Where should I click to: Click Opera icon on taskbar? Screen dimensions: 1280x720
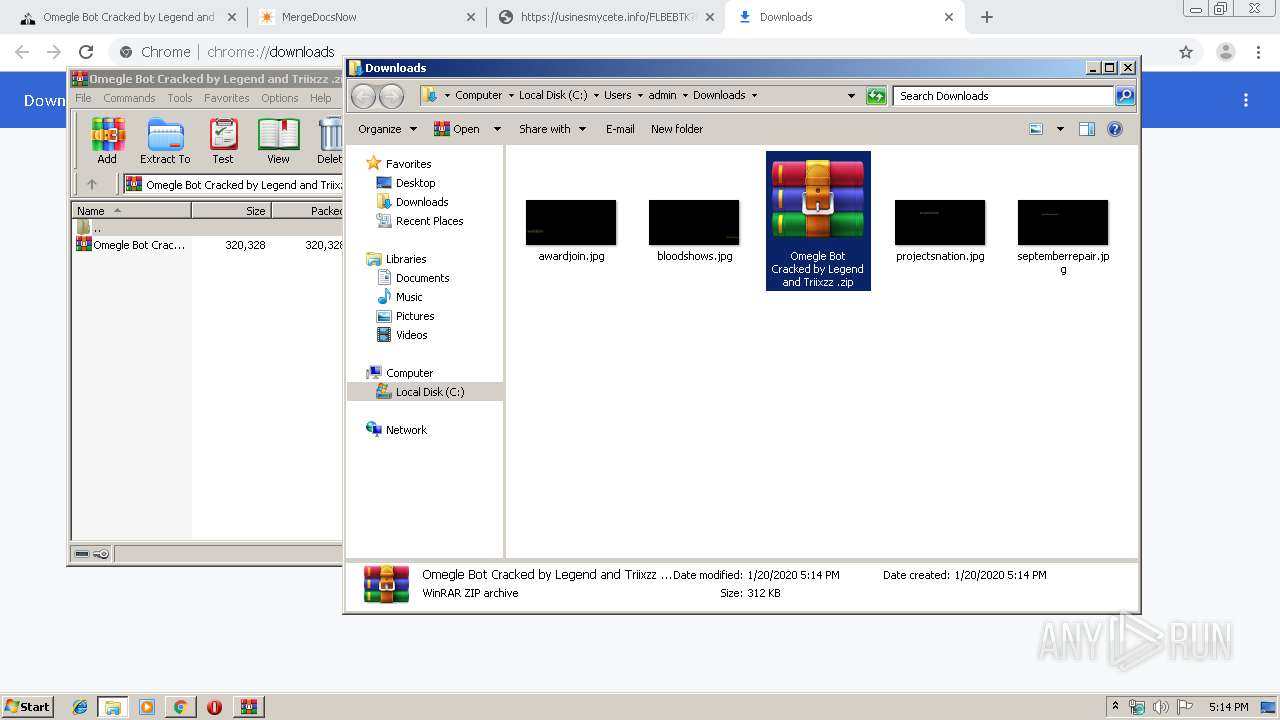[214, 707]
